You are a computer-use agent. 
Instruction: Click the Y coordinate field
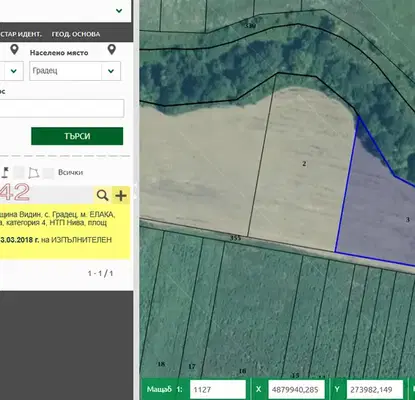pyautogui.click(x=375, y=389)
